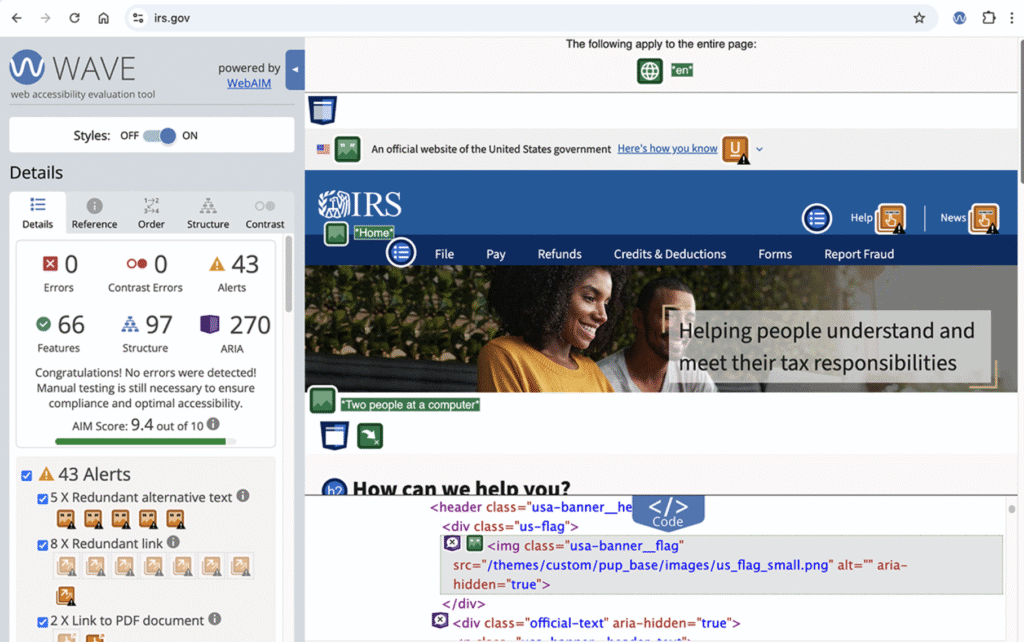
Task: Collapse the Code panel tab
Action: (667, 511)
